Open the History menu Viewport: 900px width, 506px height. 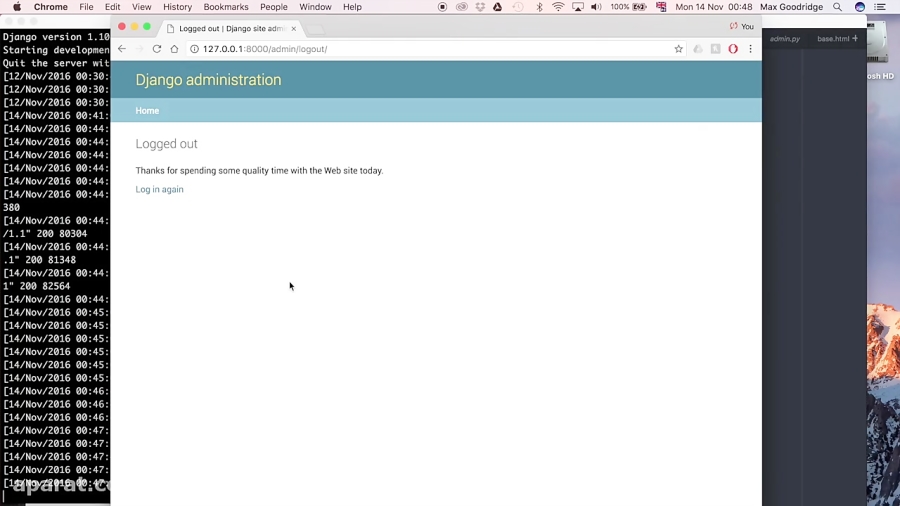(177, 7)
